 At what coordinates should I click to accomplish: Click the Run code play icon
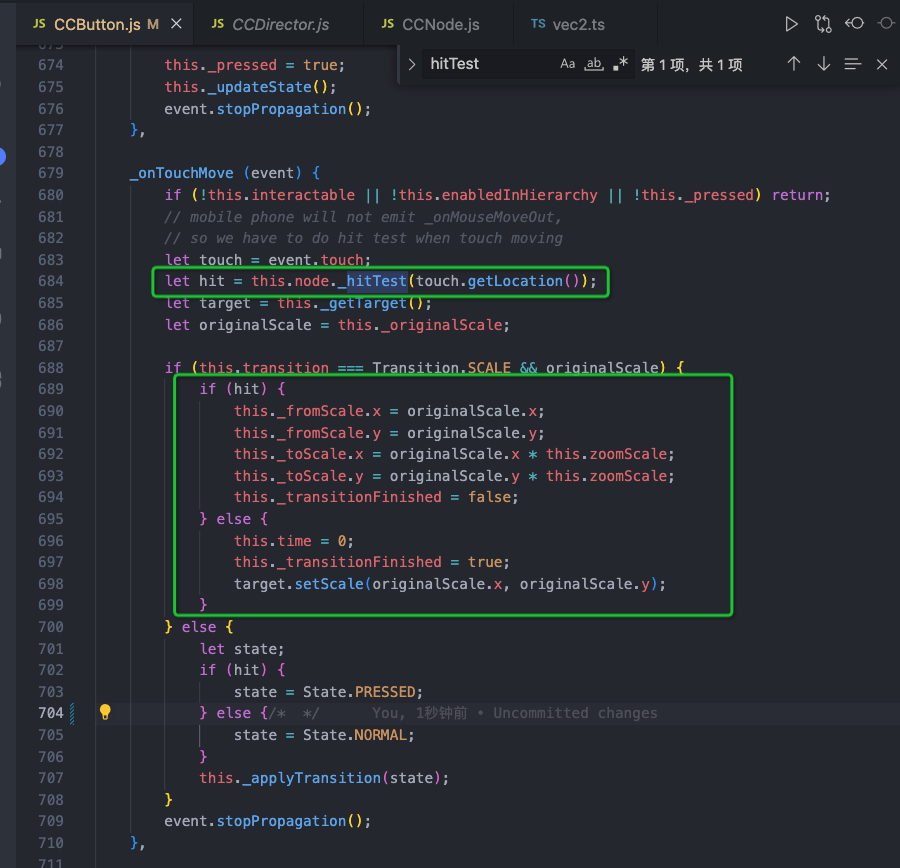[791, 24]
